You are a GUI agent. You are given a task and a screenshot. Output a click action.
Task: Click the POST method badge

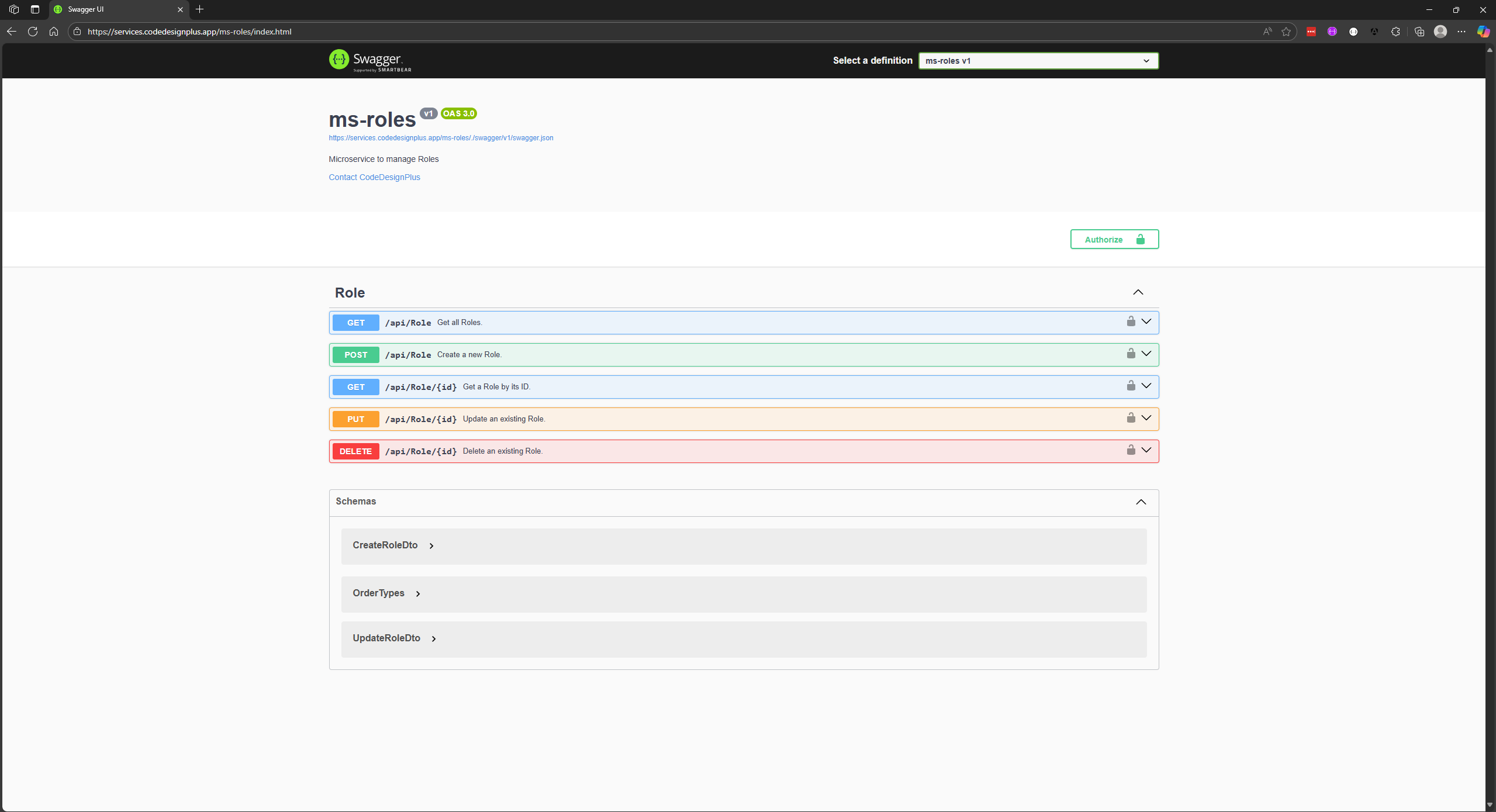click(355, 355)
